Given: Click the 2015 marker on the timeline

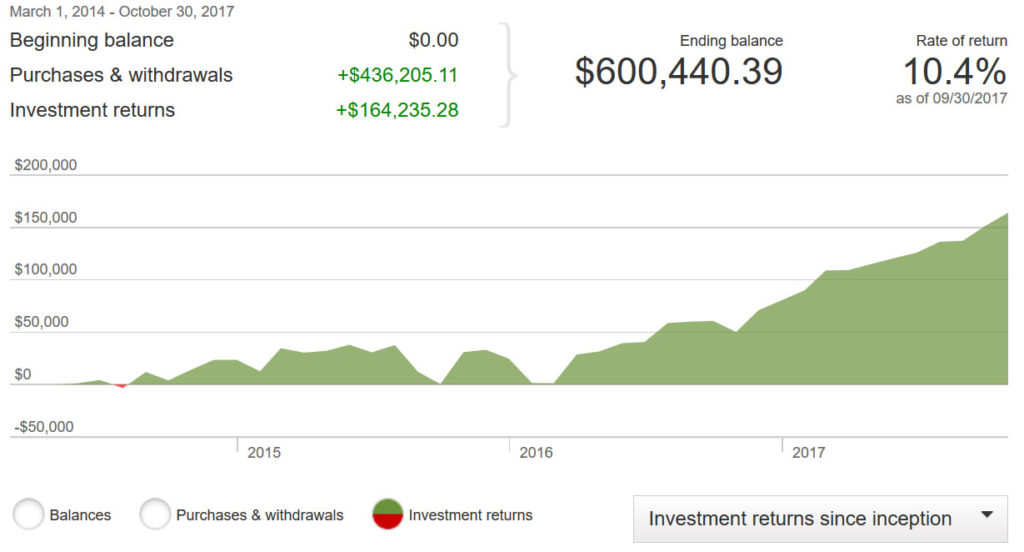Looking at the screenshot, I should coord(264,452).
